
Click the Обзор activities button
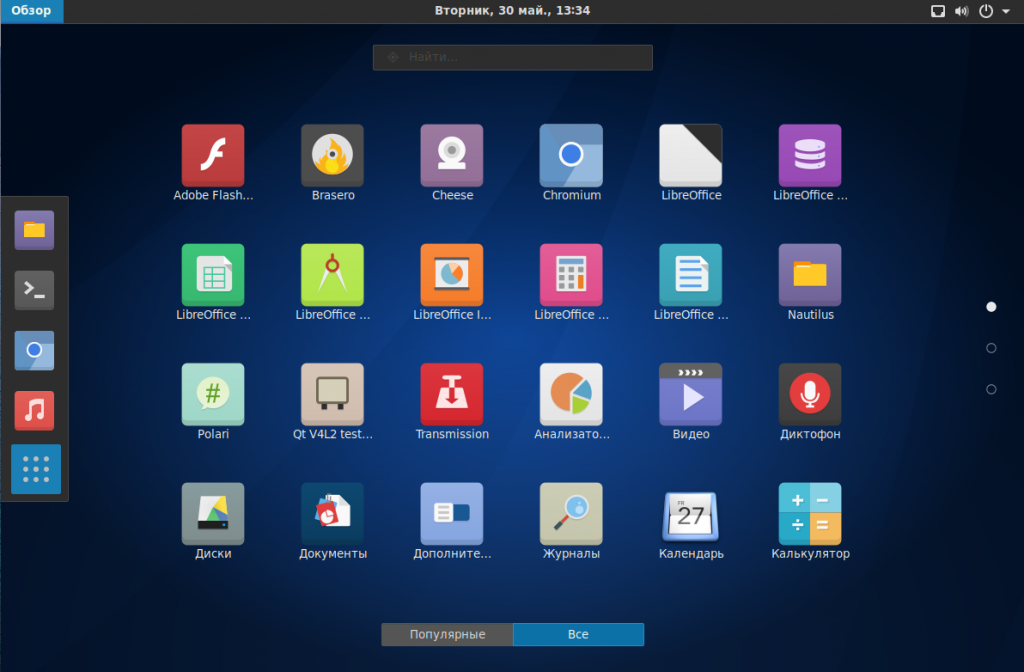pyautogui.click(x=31, y=11)
